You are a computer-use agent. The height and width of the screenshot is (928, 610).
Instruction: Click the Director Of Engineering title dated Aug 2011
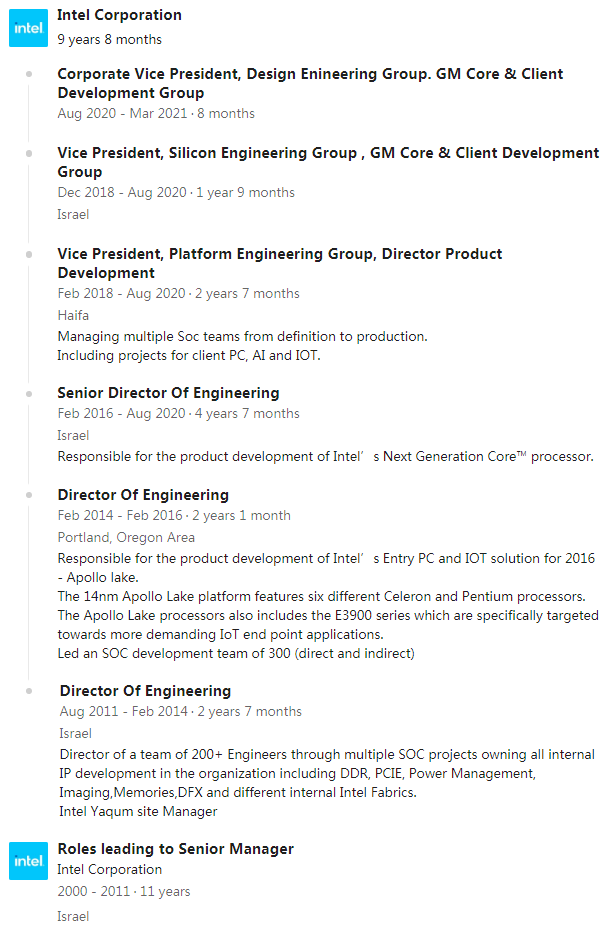[x=145, y=691]
